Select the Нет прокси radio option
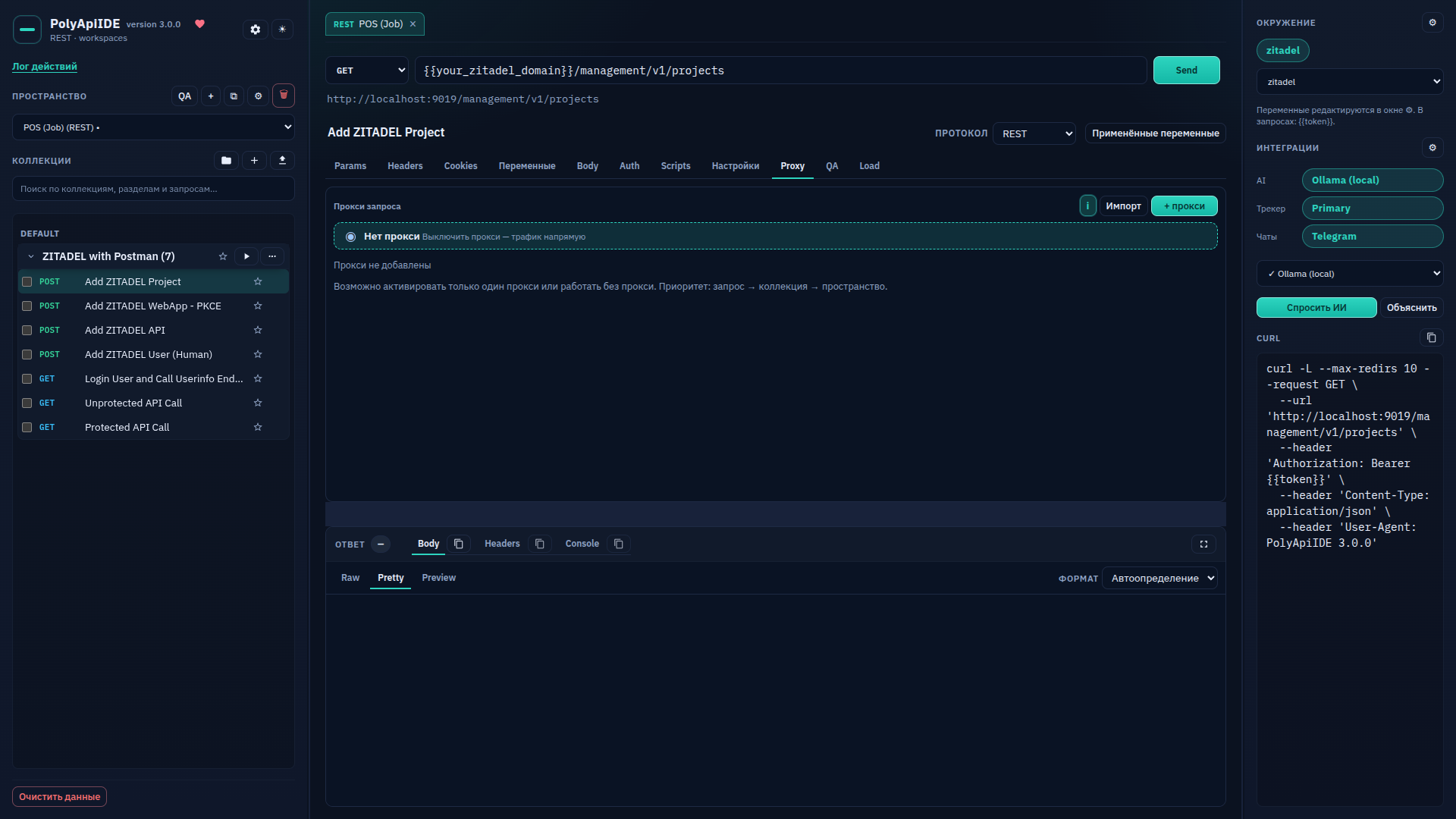 click(x=350, y=237)
